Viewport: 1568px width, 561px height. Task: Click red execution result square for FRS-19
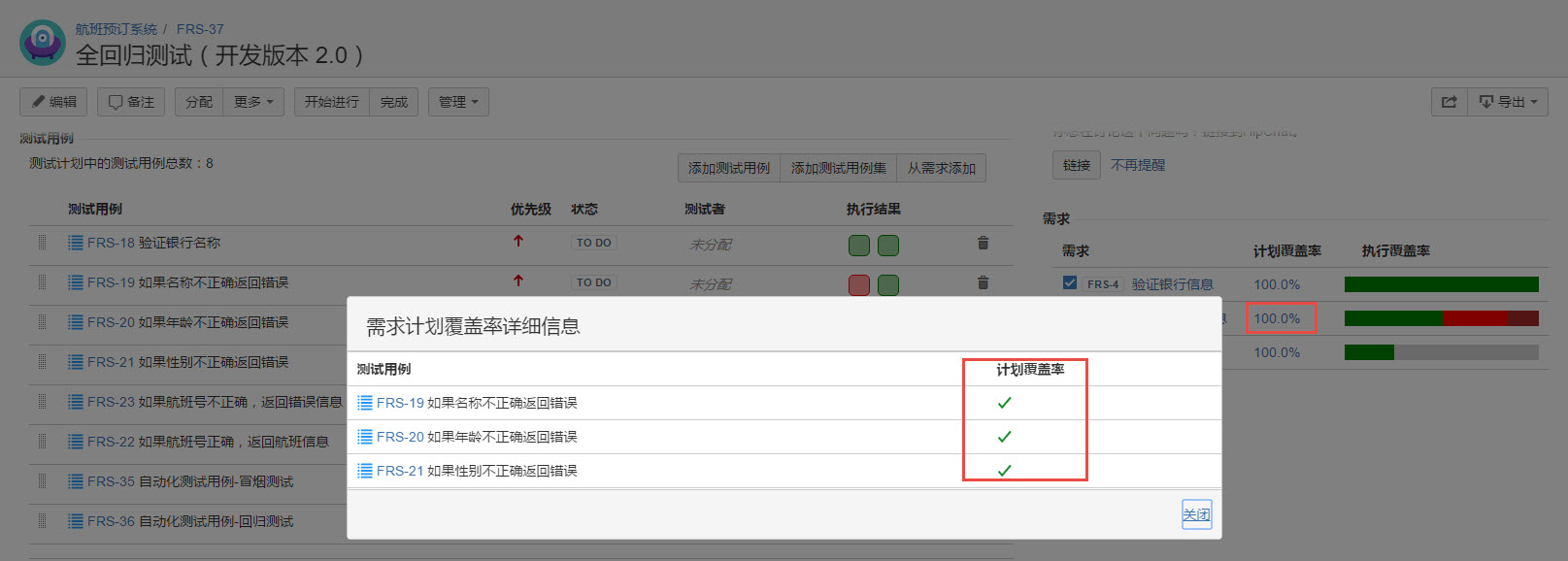(x=859, y=284)
